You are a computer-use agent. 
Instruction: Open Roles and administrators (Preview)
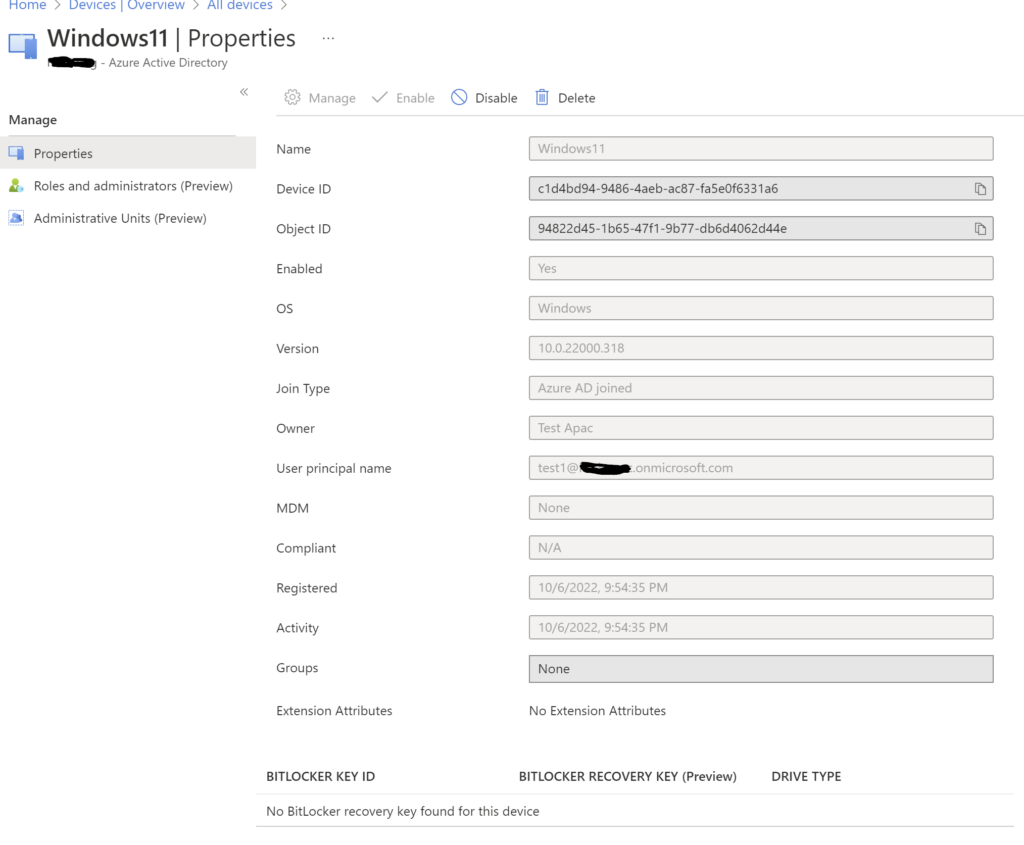pyautogui.click(x=133, y=186)
